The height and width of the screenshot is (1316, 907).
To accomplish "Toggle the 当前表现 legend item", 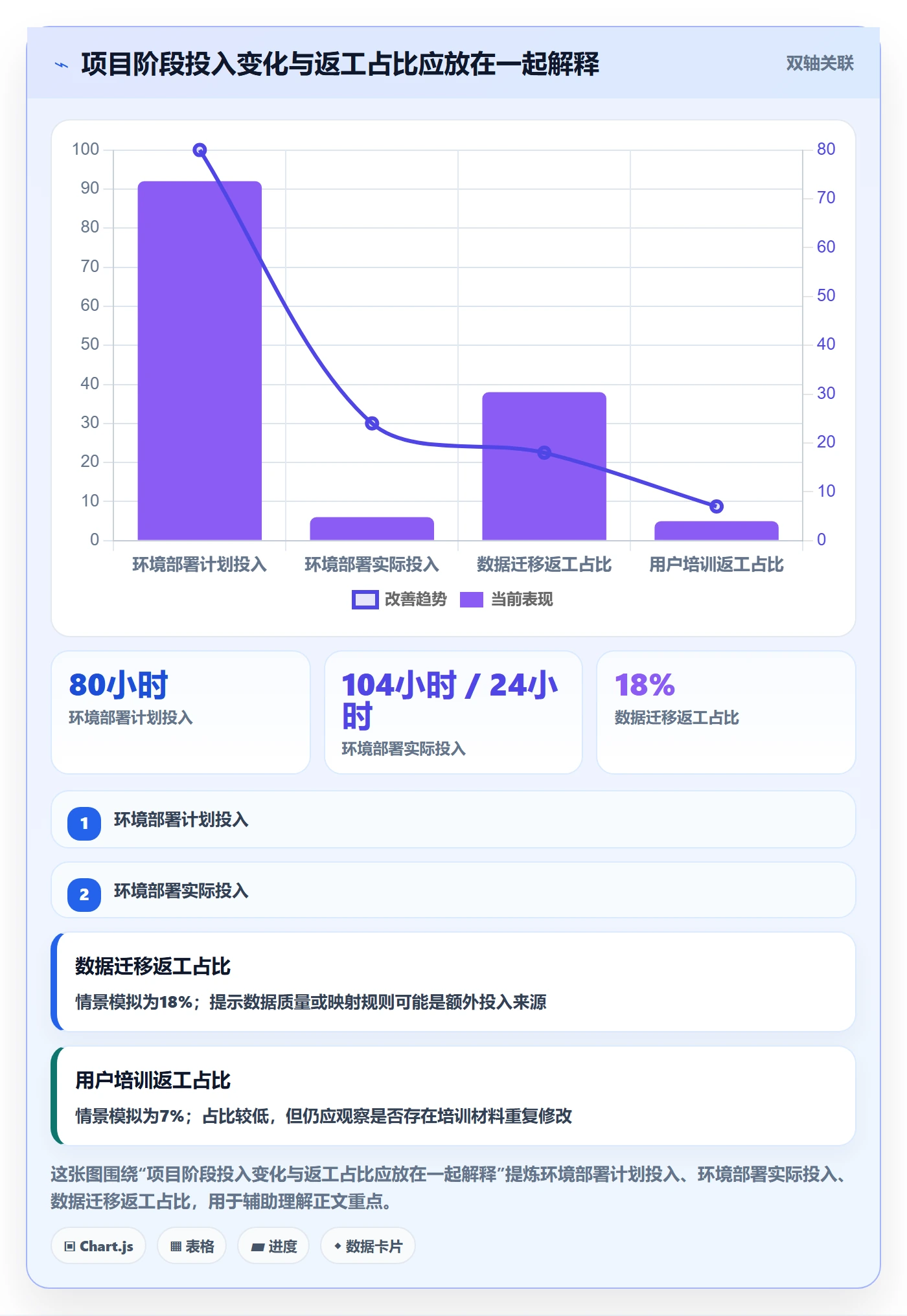I will point(507,600).
